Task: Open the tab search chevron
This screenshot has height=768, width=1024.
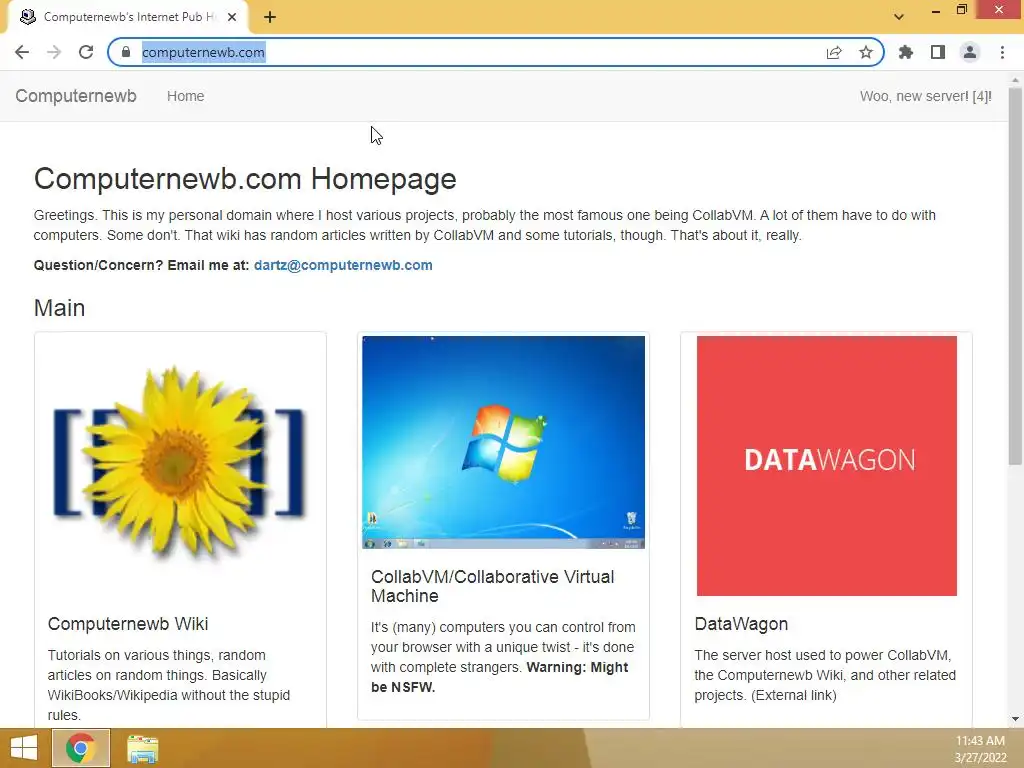Action: 899,17
